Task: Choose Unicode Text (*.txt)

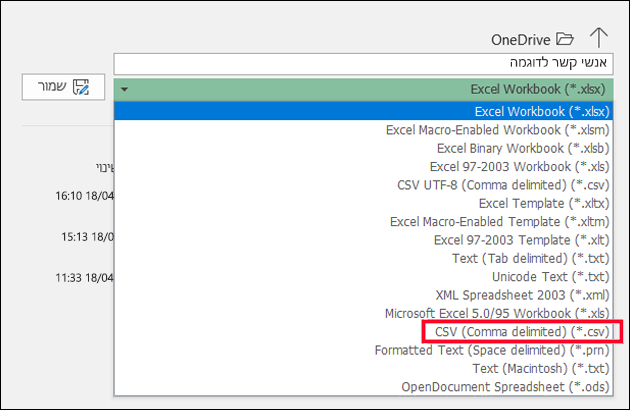Action: (x=363, y=277)
